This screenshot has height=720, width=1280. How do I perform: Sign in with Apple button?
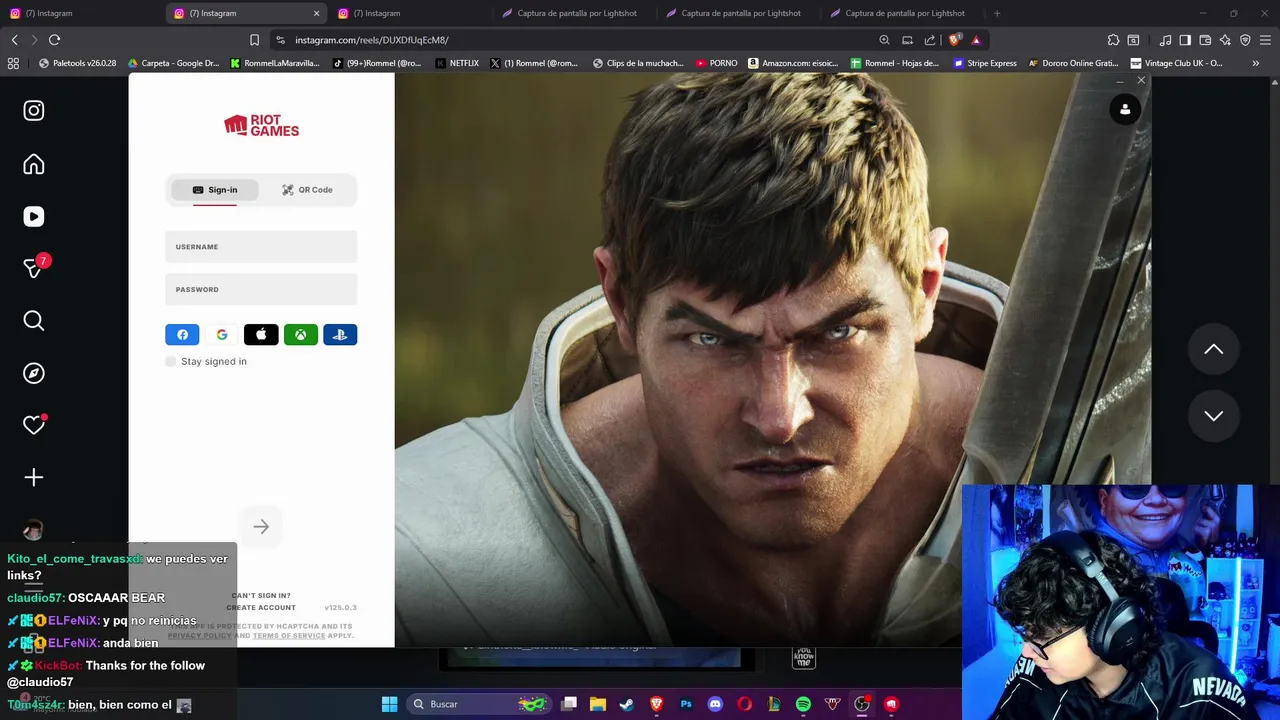[x=261, y=335]
